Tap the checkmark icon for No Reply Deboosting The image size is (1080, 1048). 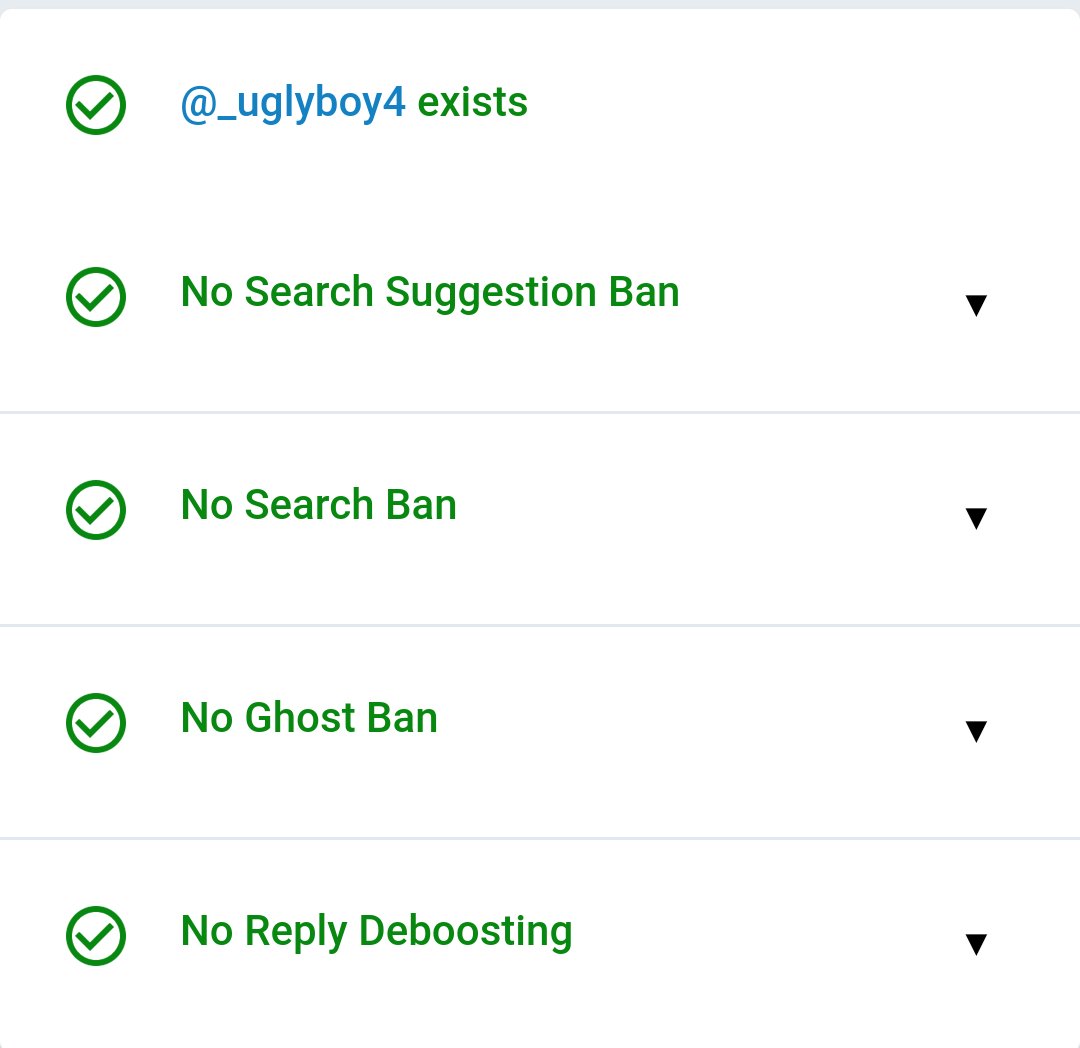pyautogui.click(x=96, y=936)
